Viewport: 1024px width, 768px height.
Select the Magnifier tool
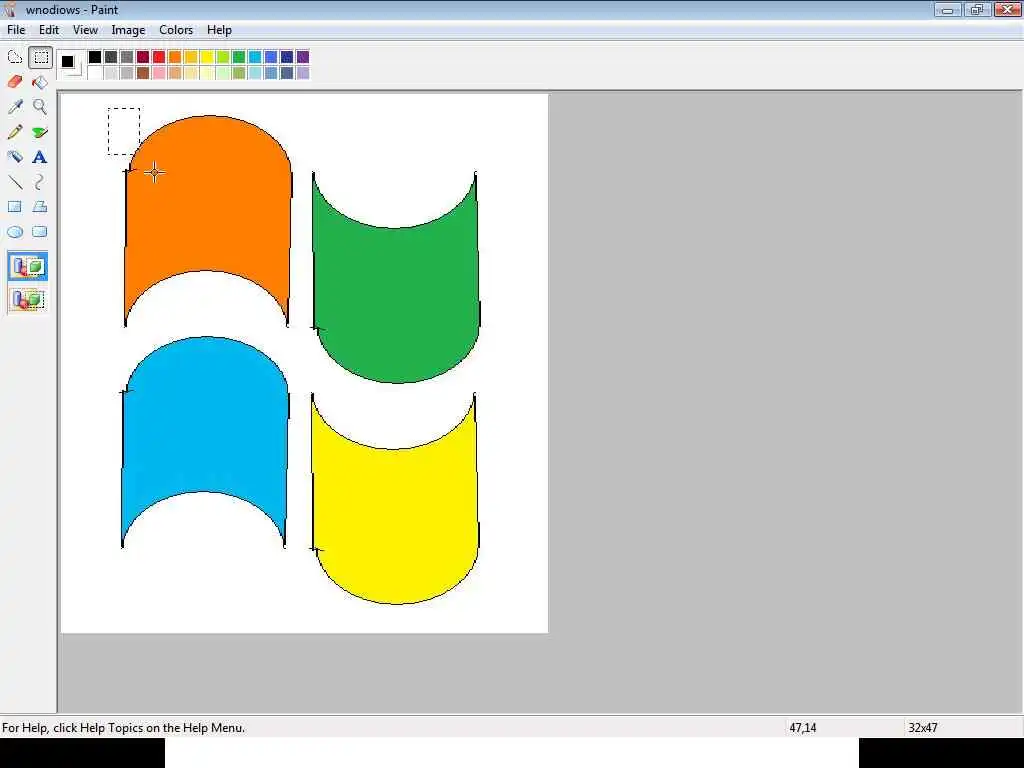click(x=40, y=107)
